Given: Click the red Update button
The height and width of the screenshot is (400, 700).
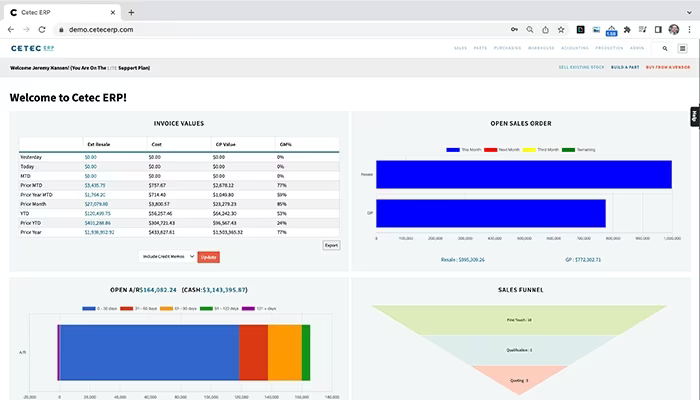Looking at the screenshot, I should click(x=208, y=257).
